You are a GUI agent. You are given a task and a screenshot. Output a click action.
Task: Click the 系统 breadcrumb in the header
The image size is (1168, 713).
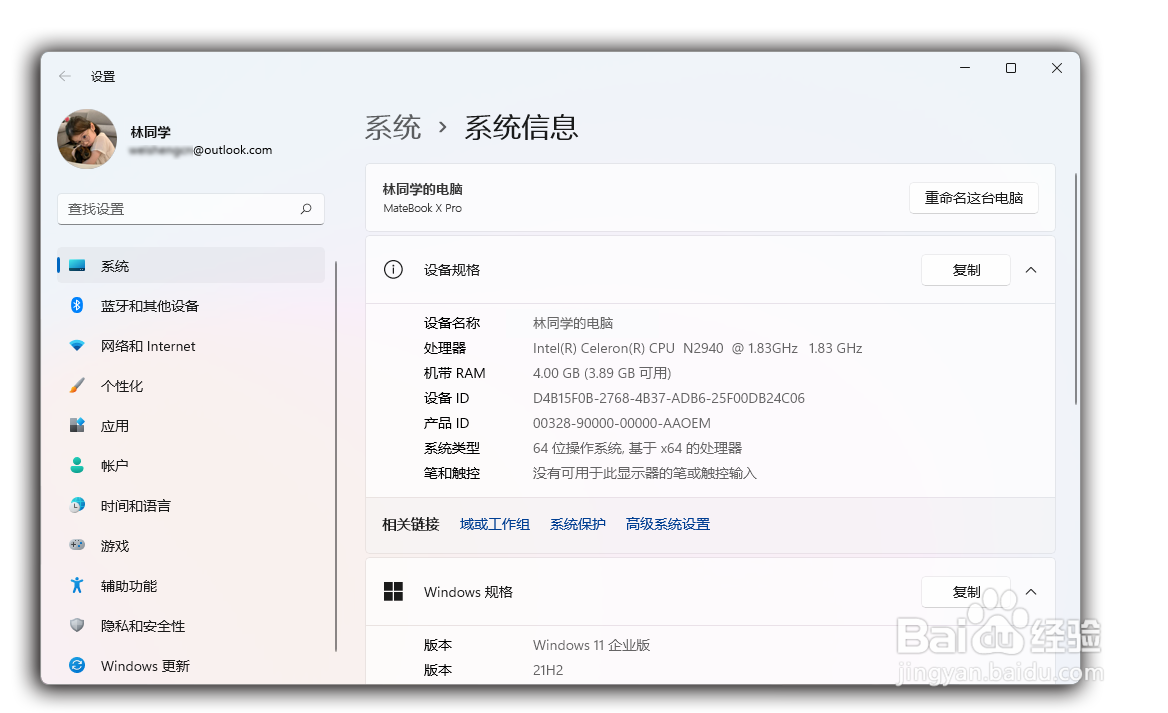coord(393,127)
